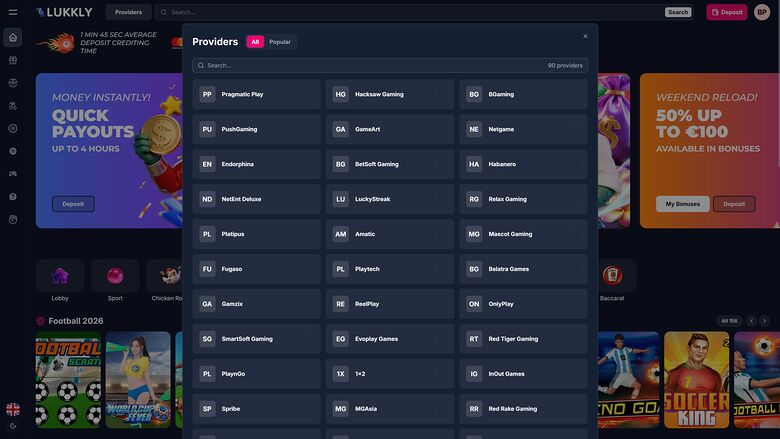
Task: Select NetEnt Deluxe provider
Action: pos(257,199)
